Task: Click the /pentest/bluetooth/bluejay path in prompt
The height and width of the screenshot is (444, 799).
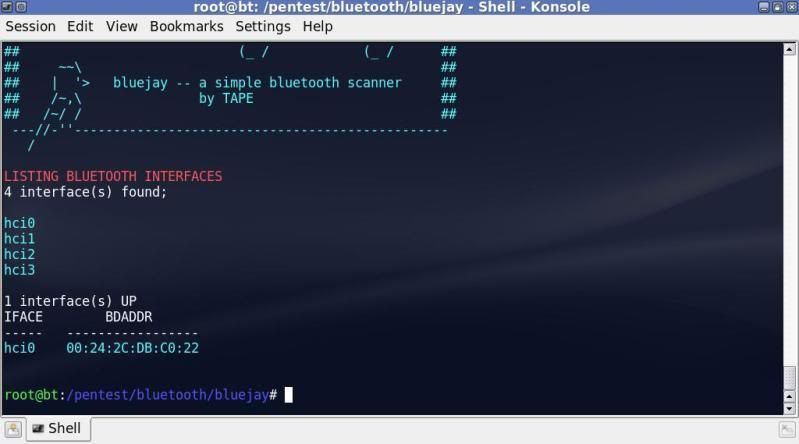Action: tap(168, 395)
